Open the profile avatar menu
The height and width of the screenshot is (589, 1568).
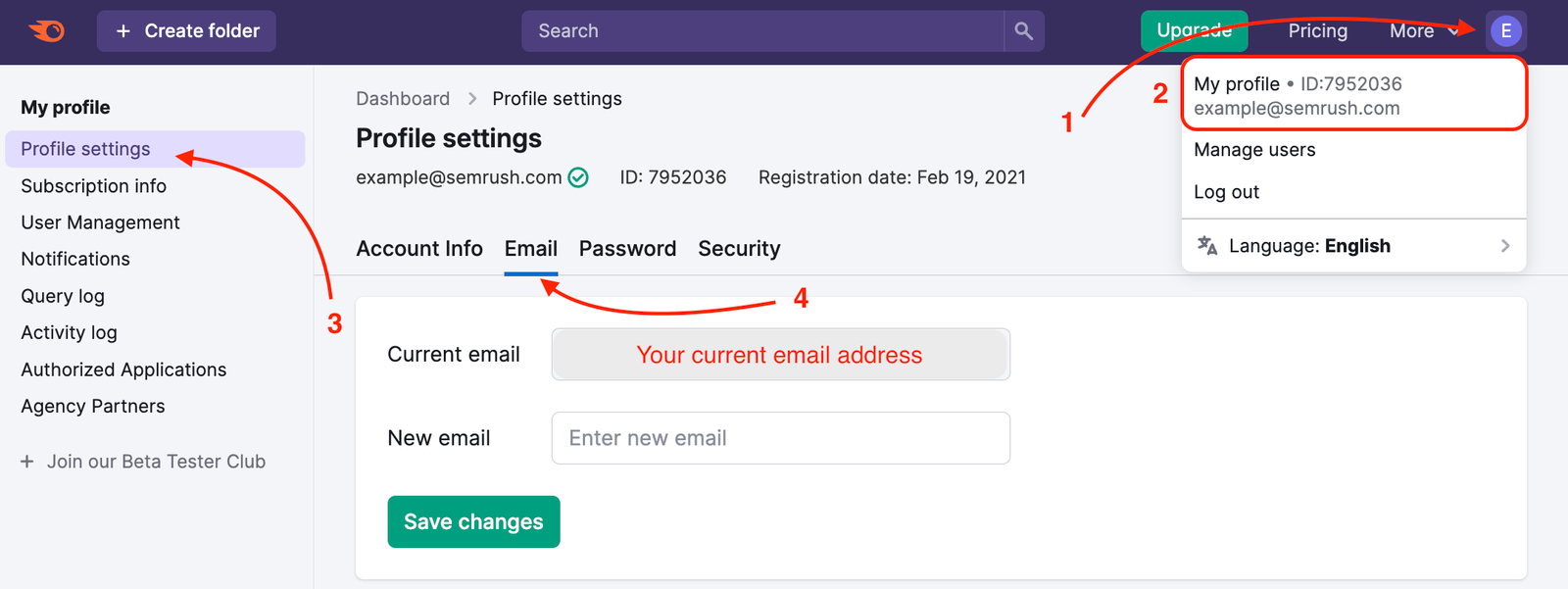click(x=1505, y=30)
